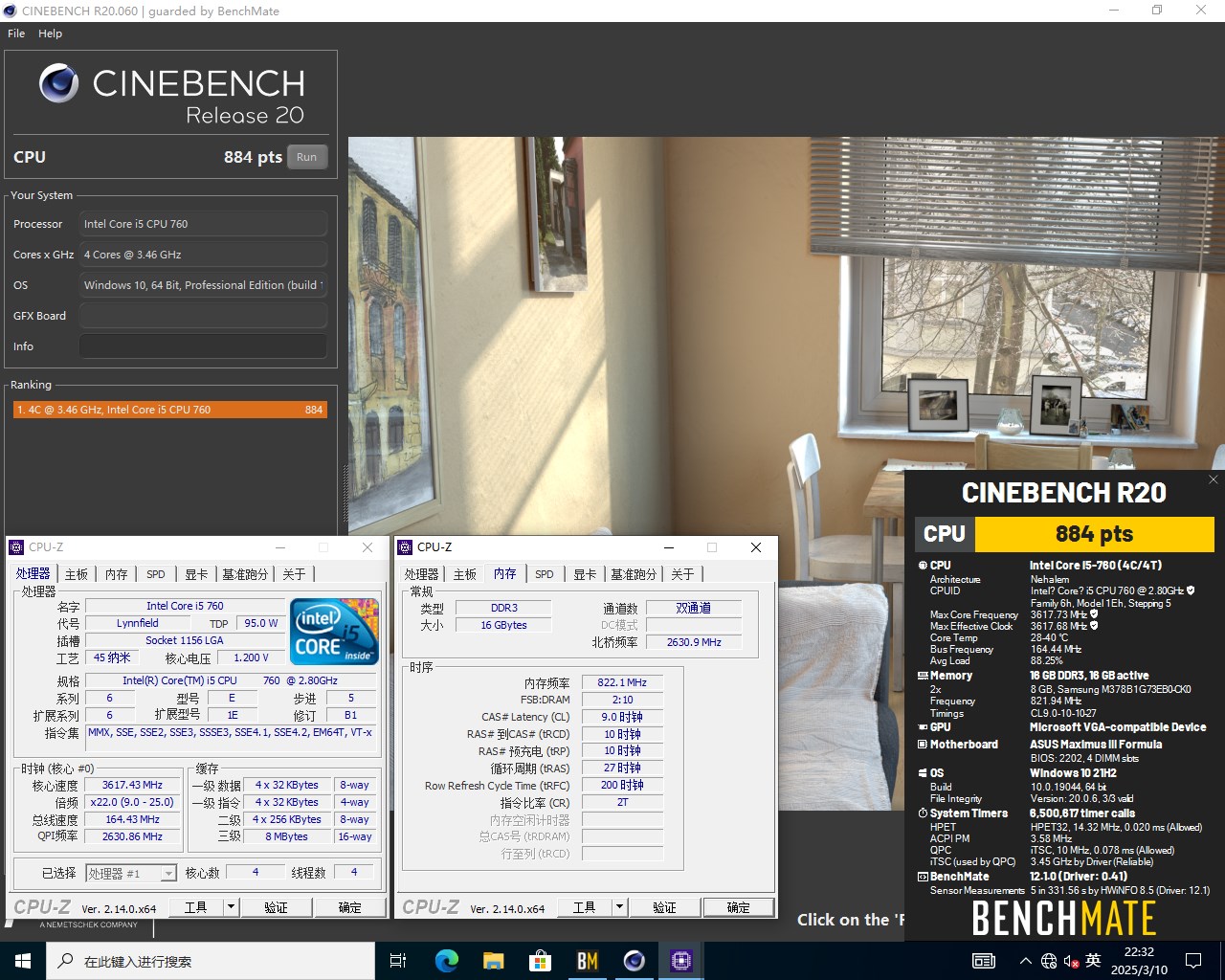1225x980 pixels.
Task: Launch Microsoft Edge from the taskbar
Action: (x=446, y=961)
